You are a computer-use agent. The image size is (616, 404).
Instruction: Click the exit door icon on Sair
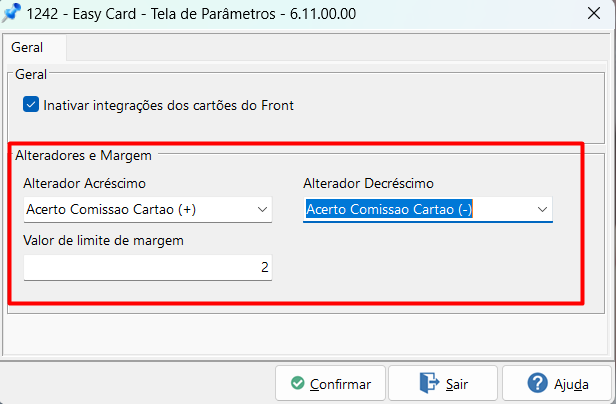(429, 383)
